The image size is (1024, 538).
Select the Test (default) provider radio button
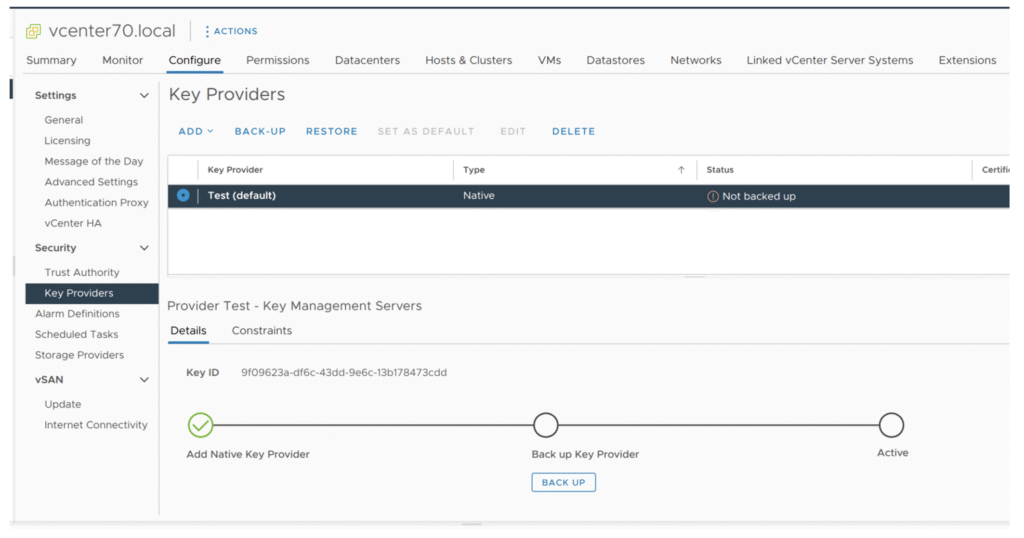183,196
